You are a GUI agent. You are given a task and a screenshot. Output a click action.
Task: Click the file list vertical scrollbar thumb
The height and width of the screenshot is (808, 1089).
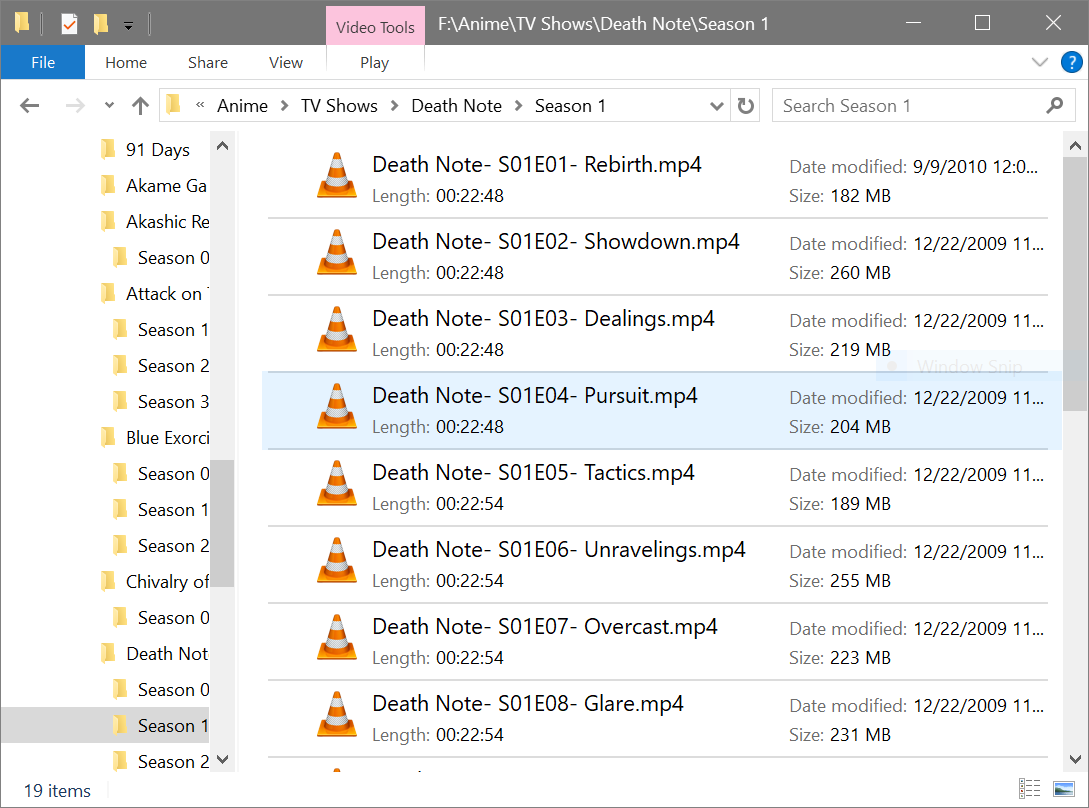[1075, 284]
